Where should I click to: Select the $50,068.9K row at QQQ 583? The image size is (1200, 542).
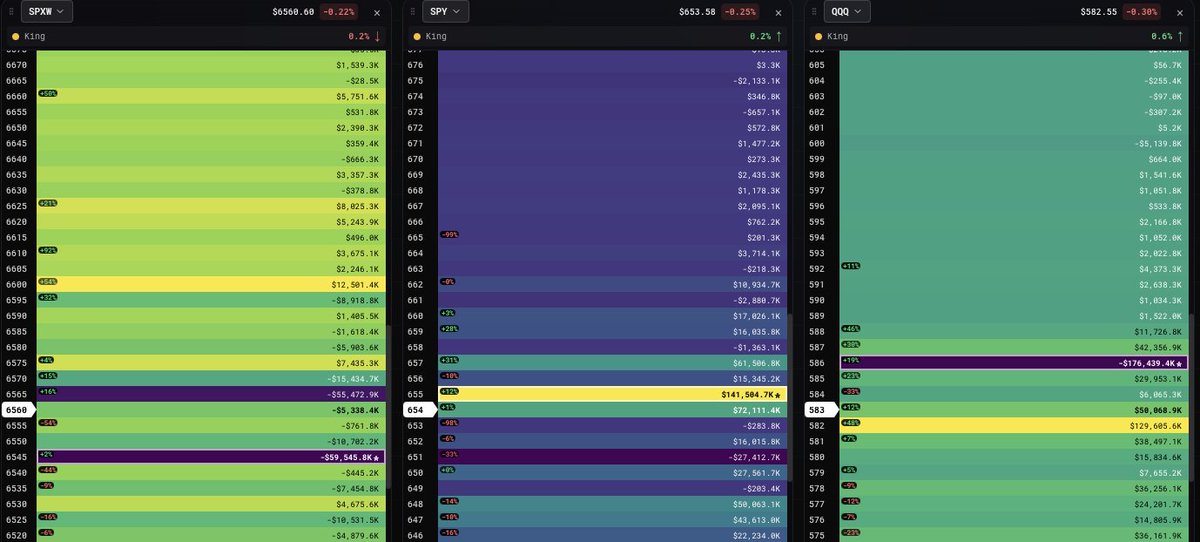[x=1014, y=410]
